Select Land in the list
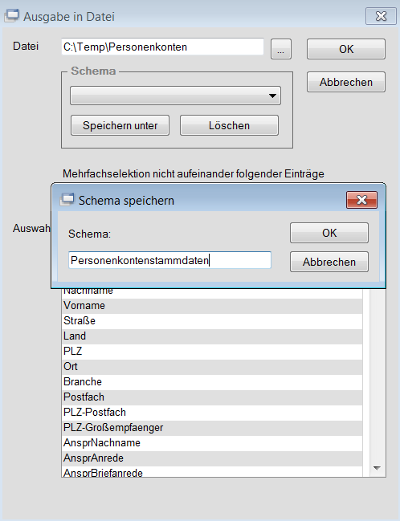This screenshot has height=521, width=400. coord(212,336)
